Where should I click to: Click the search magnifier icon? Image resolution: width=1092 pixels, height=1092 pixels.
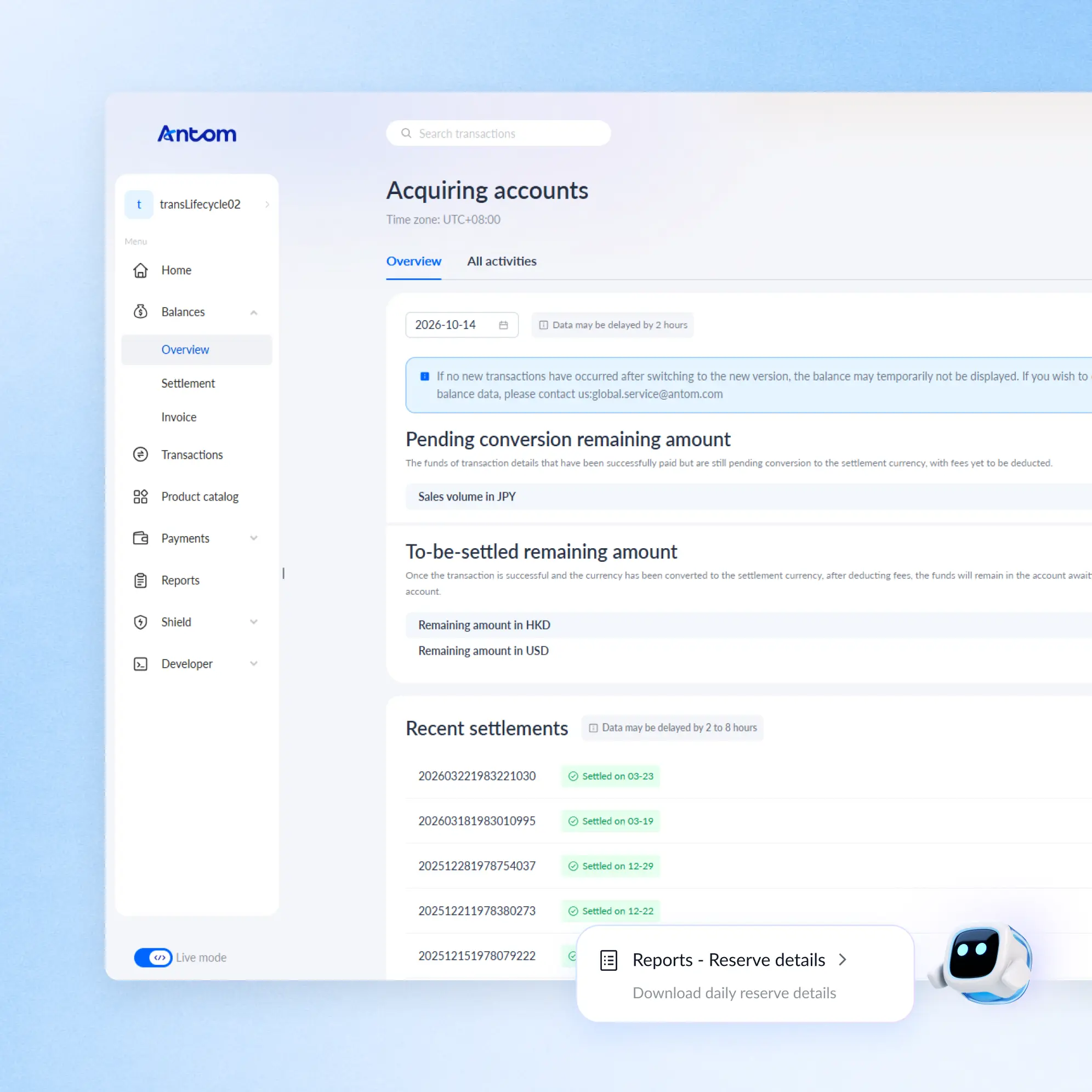point(406,133)
